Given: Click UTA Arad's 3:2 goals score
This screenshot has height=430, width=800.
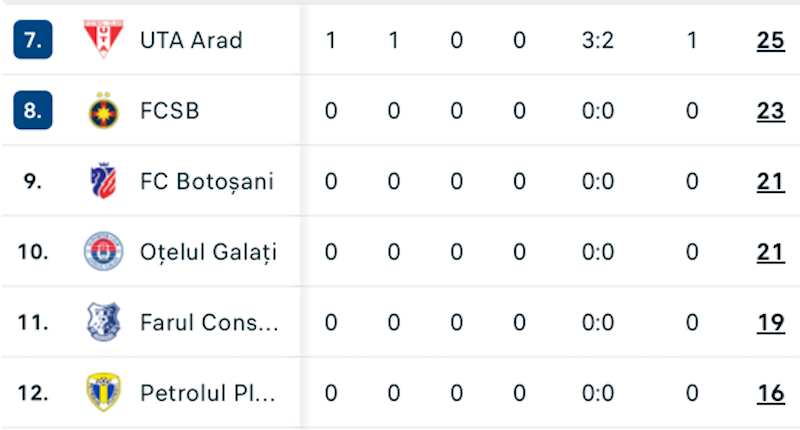Looking at the screenshot, I should pyautogui.click(x=598, y=41).
